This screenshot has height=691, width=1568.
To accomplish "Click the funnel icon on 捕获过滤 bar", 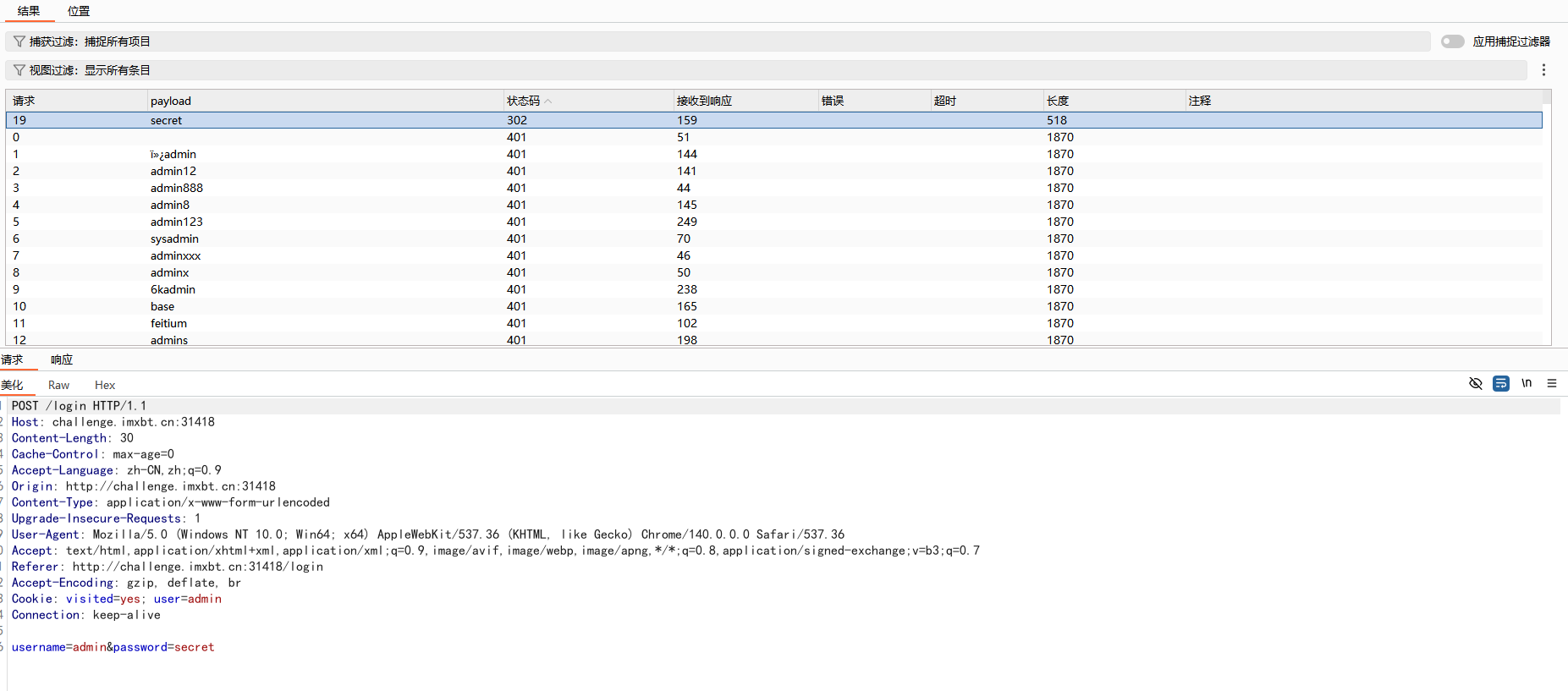I will click(x=19, y=41).
